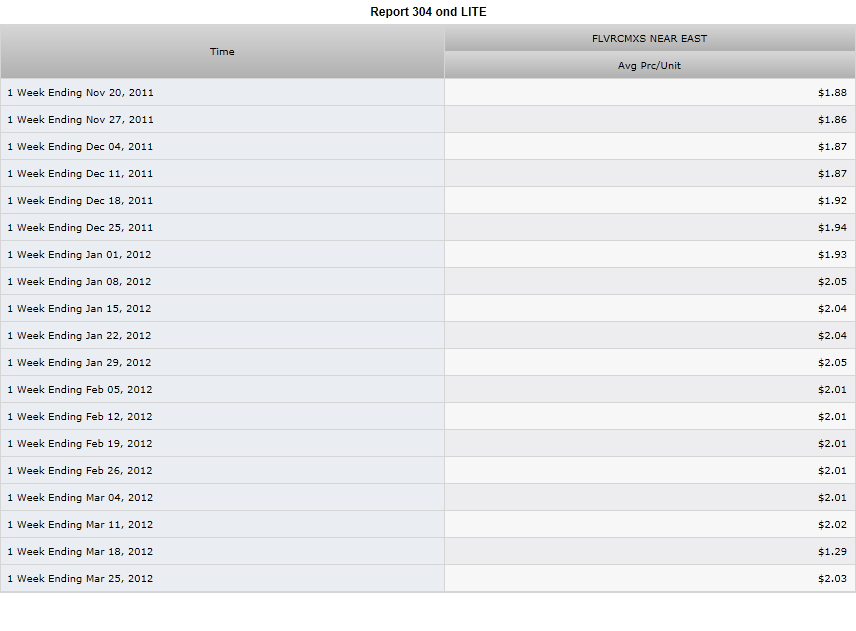Select row Week Ending Nov 20, 2011
This screenshot has height=631, width=856.
coord(428,92)
